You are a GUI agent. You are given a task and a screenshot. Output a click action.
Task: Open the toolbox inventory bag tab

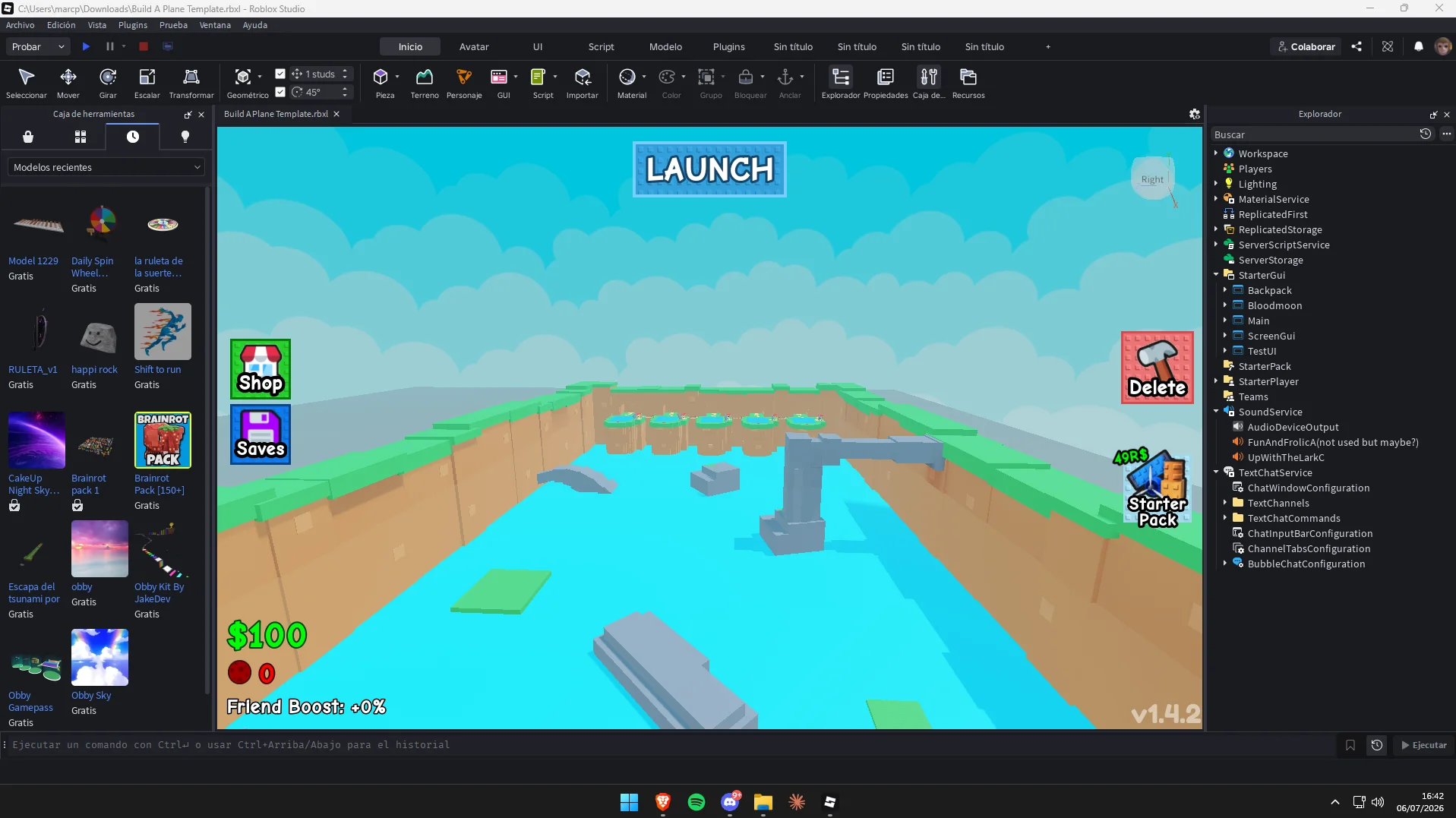pos(28,137)
